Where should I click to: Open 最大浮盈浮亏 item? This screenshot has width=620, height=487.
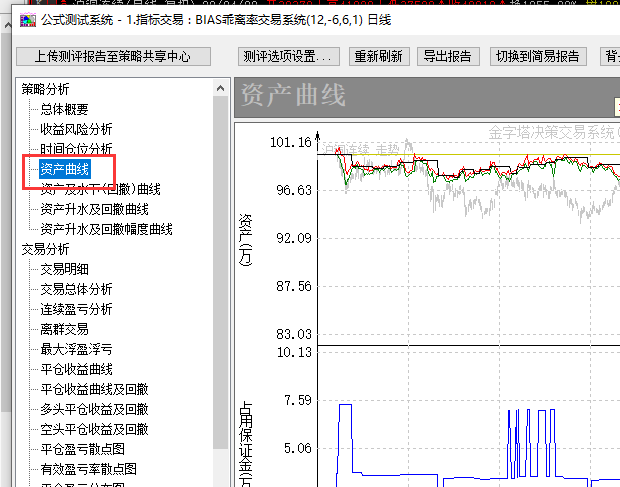pos(76,349)
